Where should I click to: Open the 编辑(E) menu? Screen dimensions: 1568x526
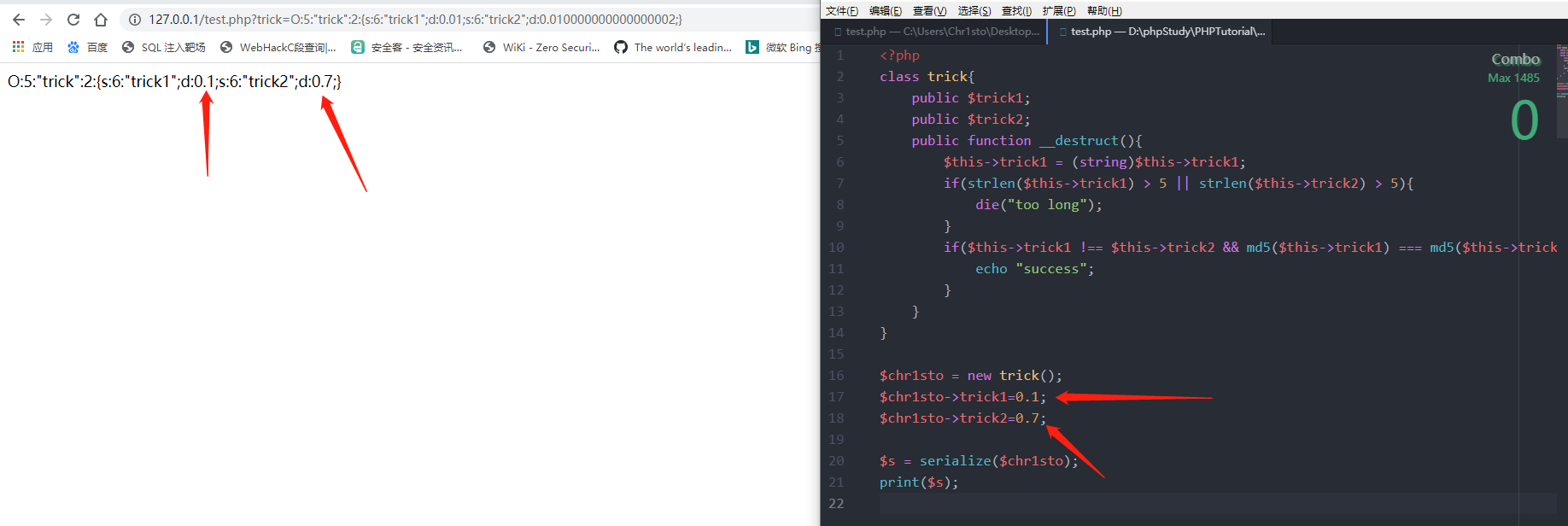click(x=886, y=10)
